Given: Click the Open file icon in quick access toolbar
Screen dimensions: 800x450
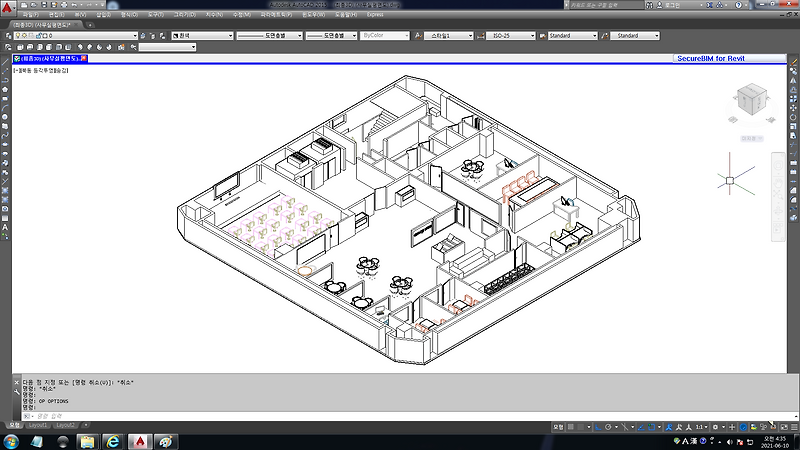Looking at the screenshot, I should tap(34, 5).
